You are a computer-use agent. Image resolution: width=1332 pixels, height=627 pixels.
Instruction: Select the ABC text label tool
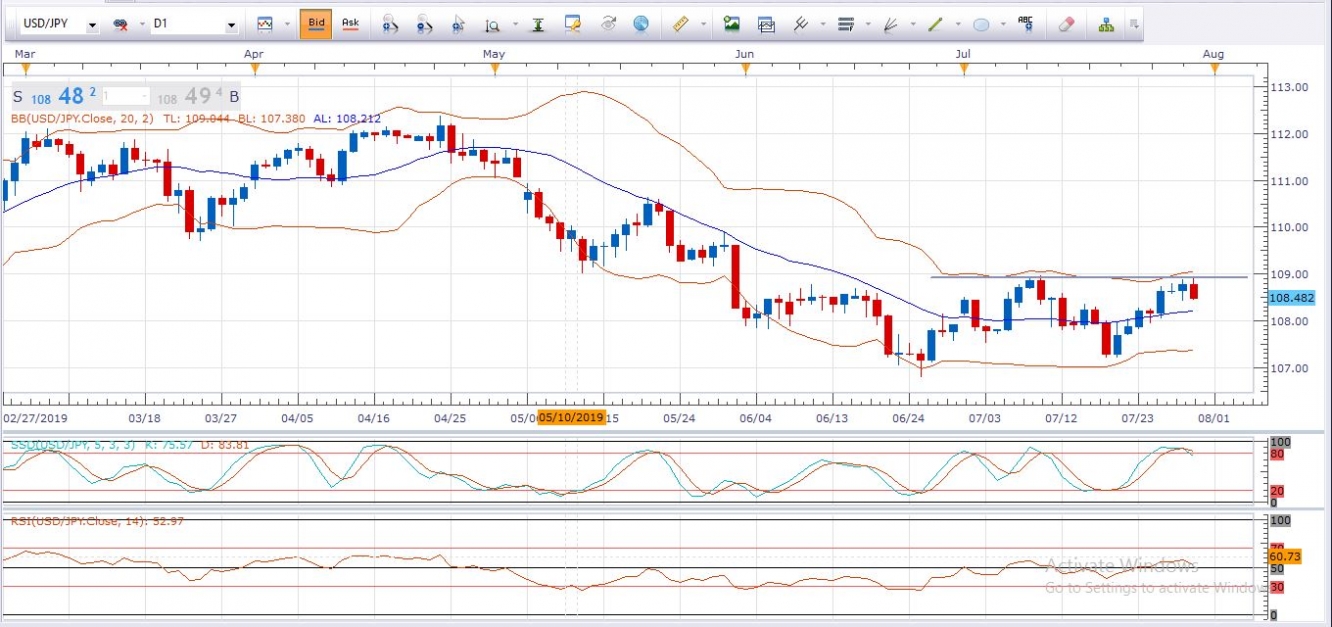point(1026,22)
